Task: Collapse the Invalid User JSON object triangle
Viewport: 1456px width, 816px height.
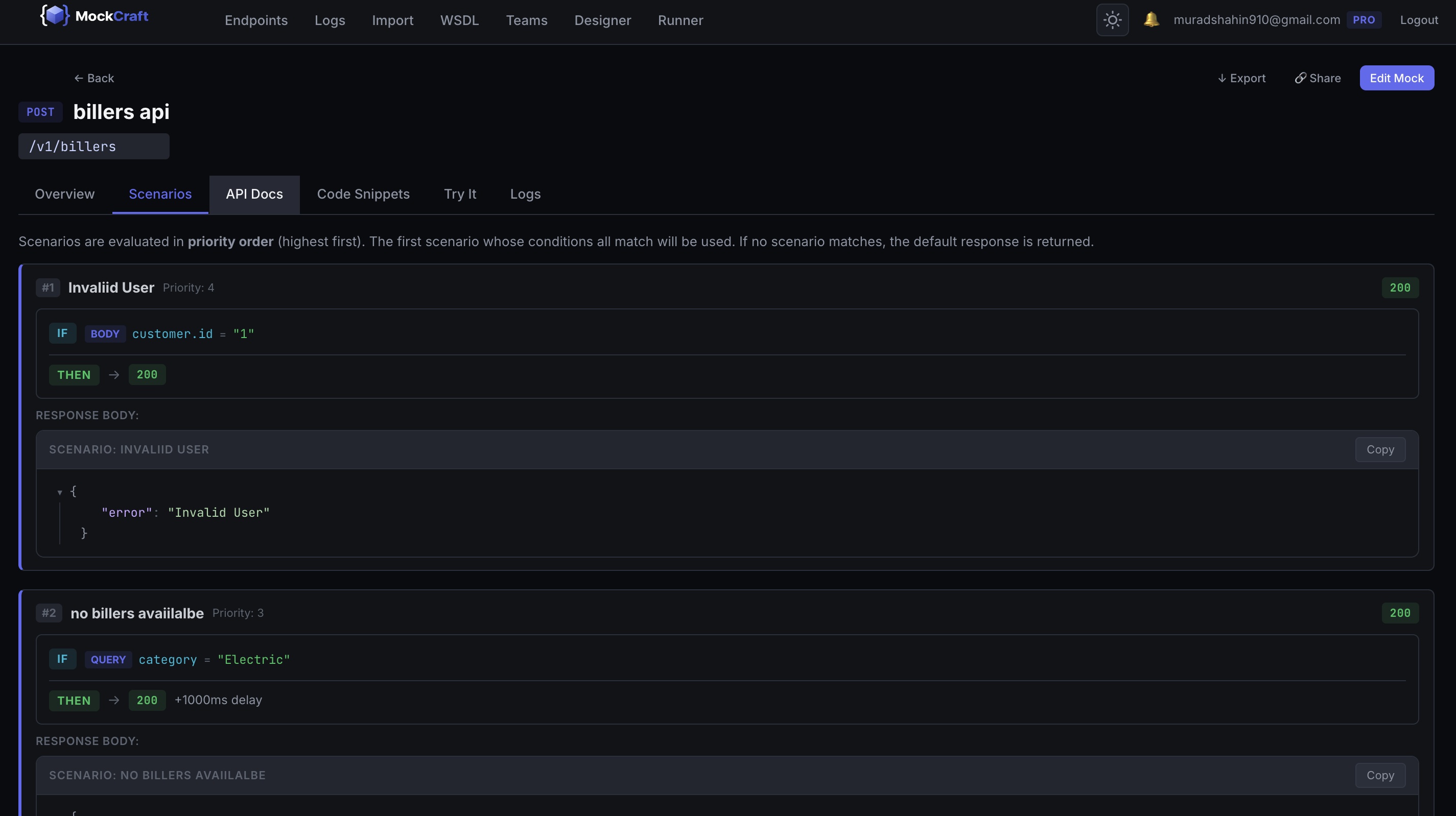Action: (x=59, y=492)
